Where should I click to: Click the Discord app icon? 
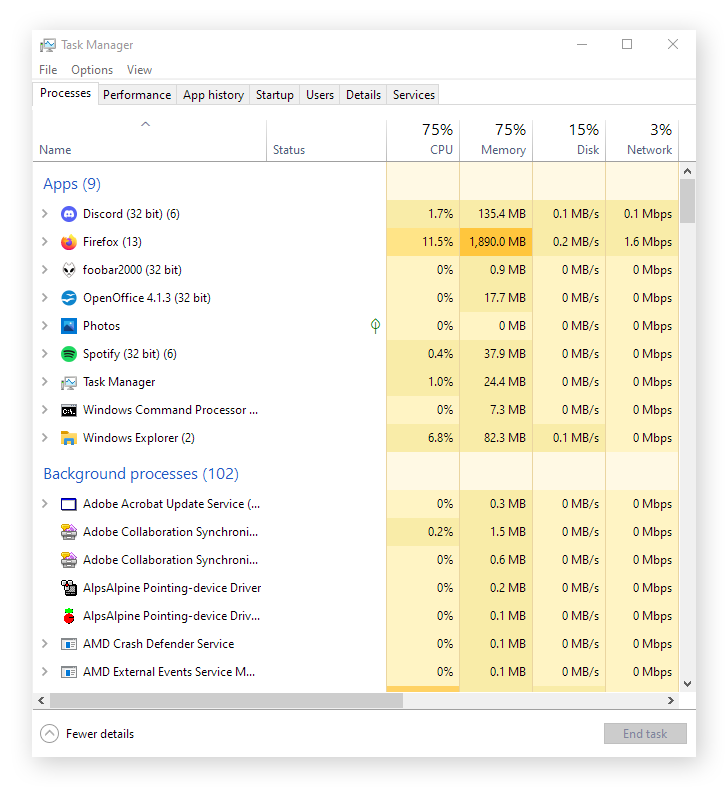pyautogui.click(x=68, y=214)
